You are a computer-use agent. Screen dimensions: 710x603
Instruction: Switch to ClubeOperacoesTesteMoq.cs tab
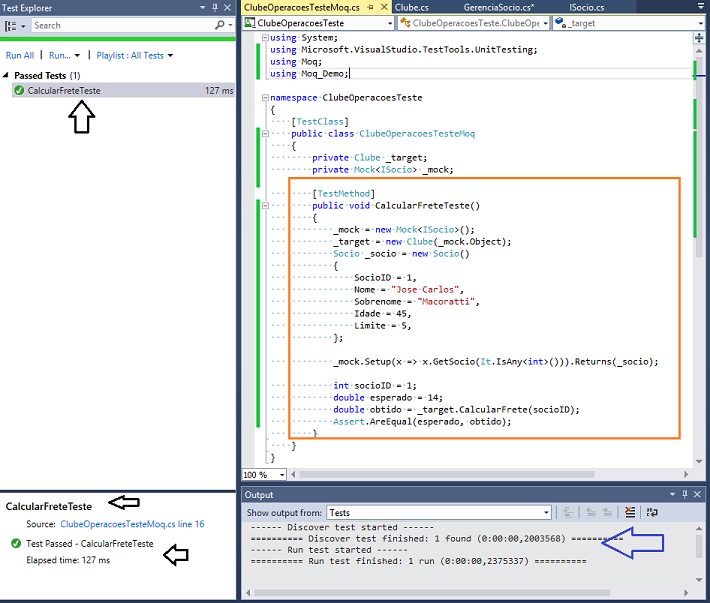click(x=302, y=7)
